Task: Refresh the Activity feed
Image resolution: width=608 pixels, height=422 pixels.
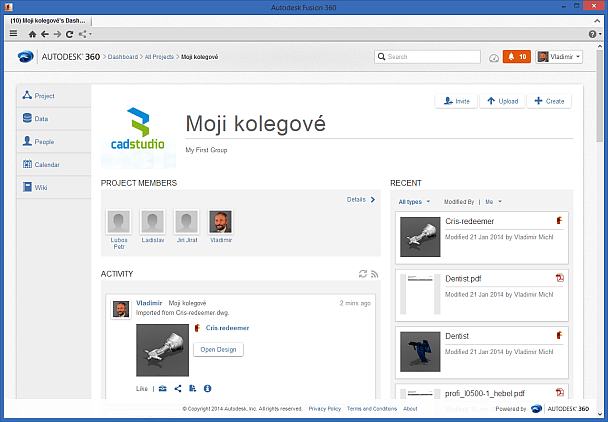Action: 363,274
